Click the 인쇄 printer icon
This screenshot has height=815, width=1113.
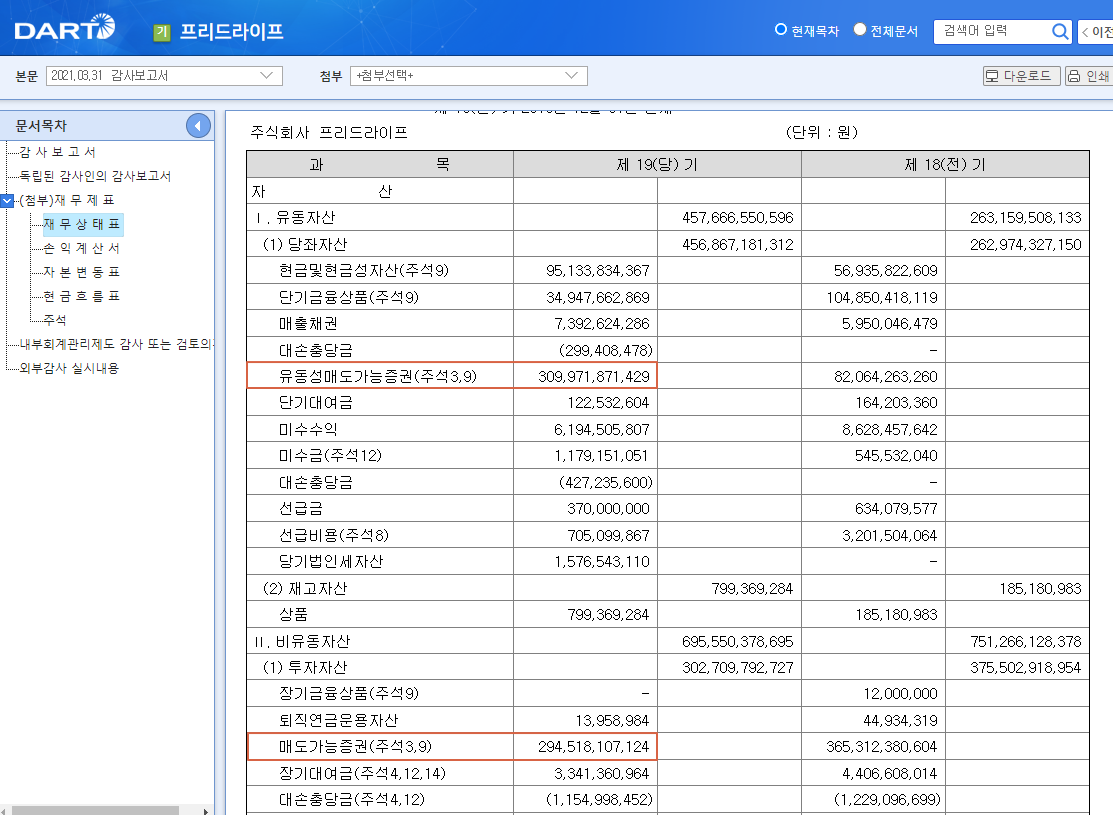1076,76
